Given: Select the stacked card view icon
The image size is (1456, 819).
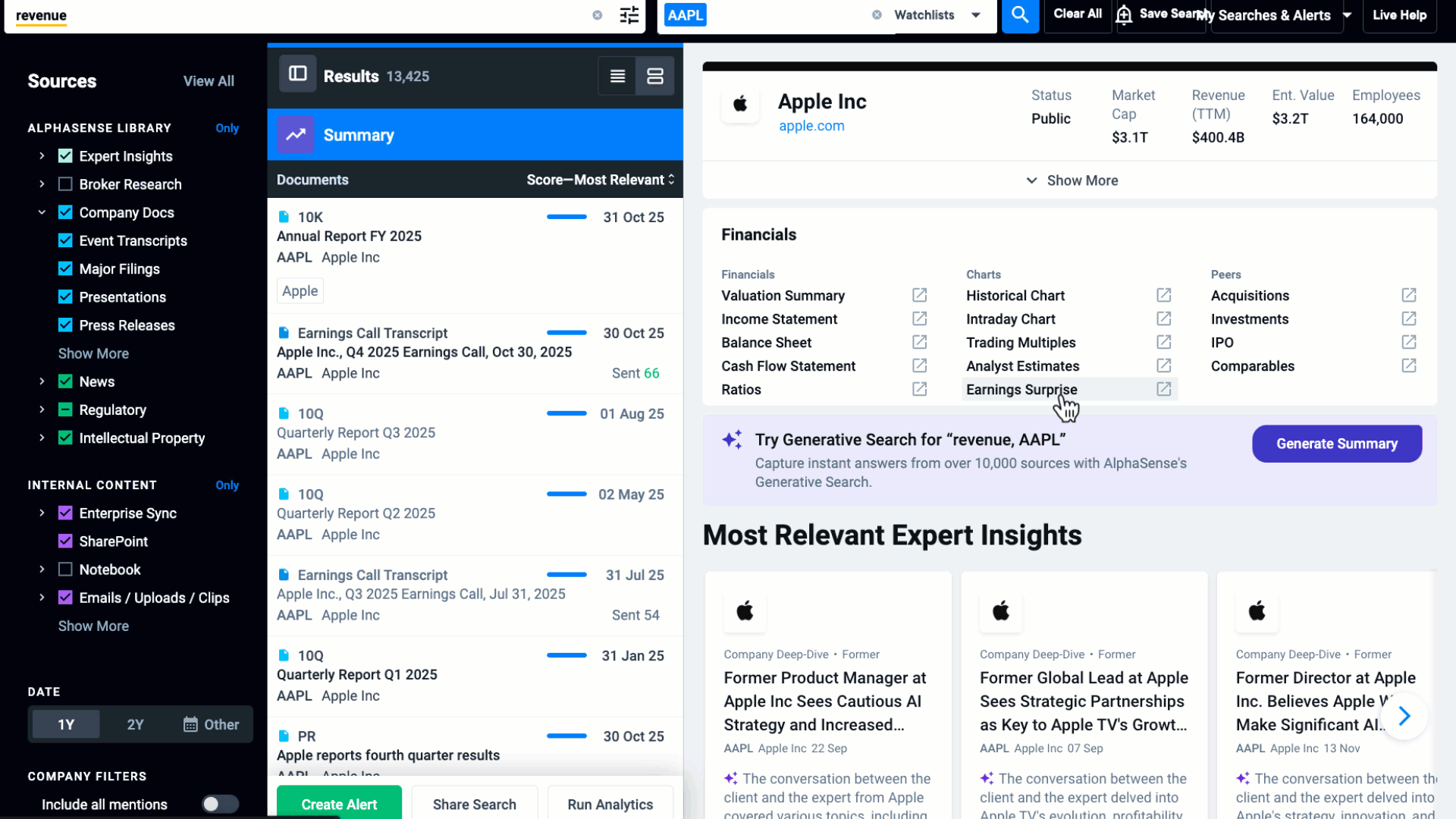Looking at the screenshot, I should point(654,76).
